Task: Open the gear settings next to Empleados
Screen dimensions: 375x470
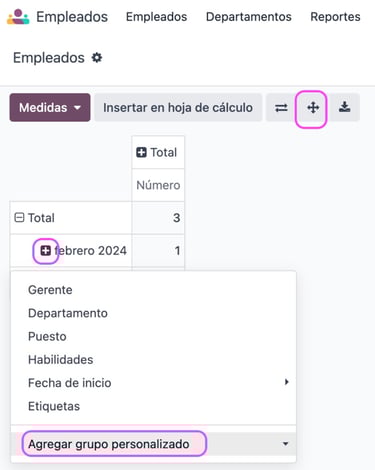Action: [97, 58]
